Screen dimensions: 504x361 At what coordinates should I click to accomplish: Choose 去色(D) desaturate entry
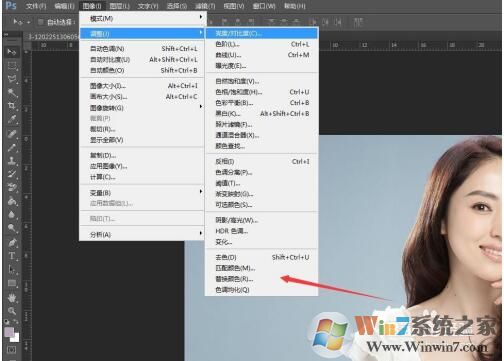pyautogui.click(x=262, y=257)
